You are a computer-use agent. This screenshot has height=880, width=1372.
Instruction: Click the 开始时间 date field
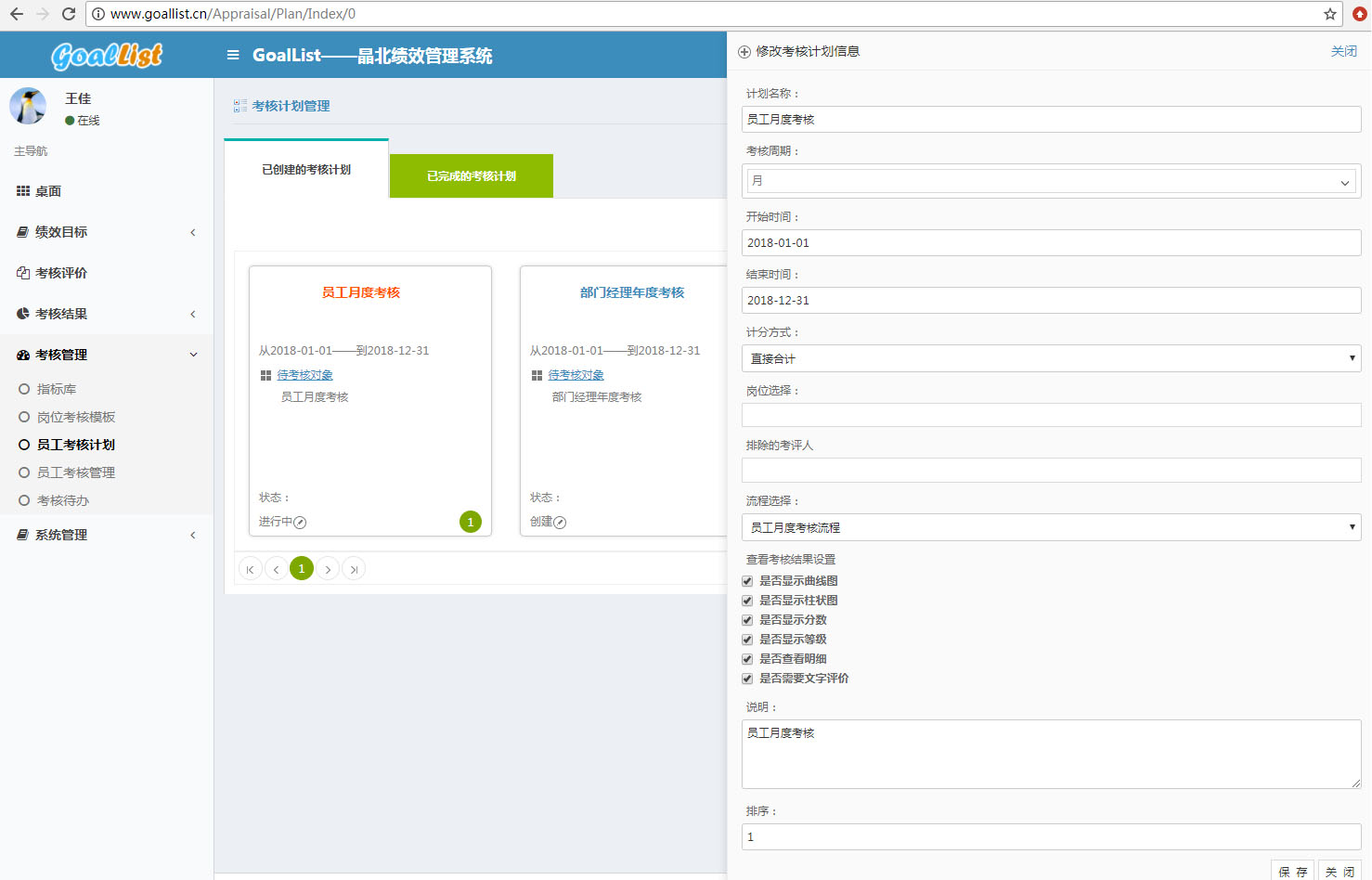click(1052, 242)
